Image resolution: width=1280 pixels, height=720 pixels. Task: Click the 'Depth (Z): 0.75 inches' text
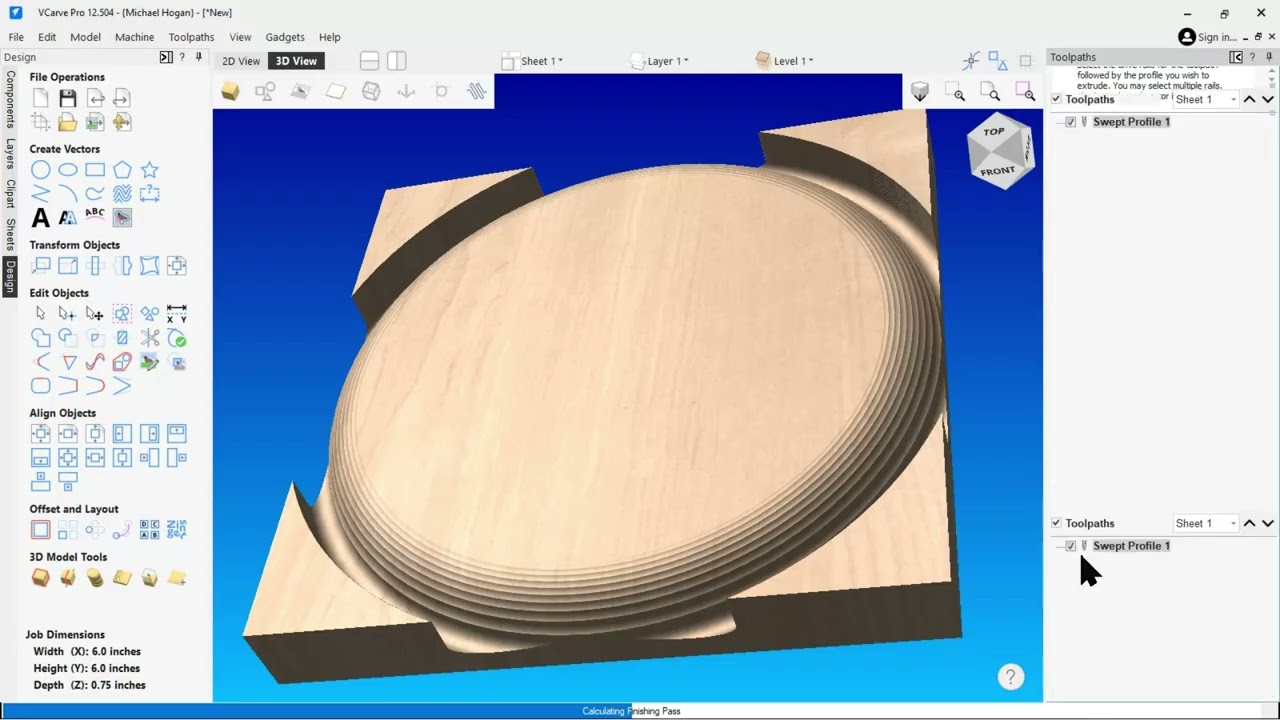click(89, 685)
